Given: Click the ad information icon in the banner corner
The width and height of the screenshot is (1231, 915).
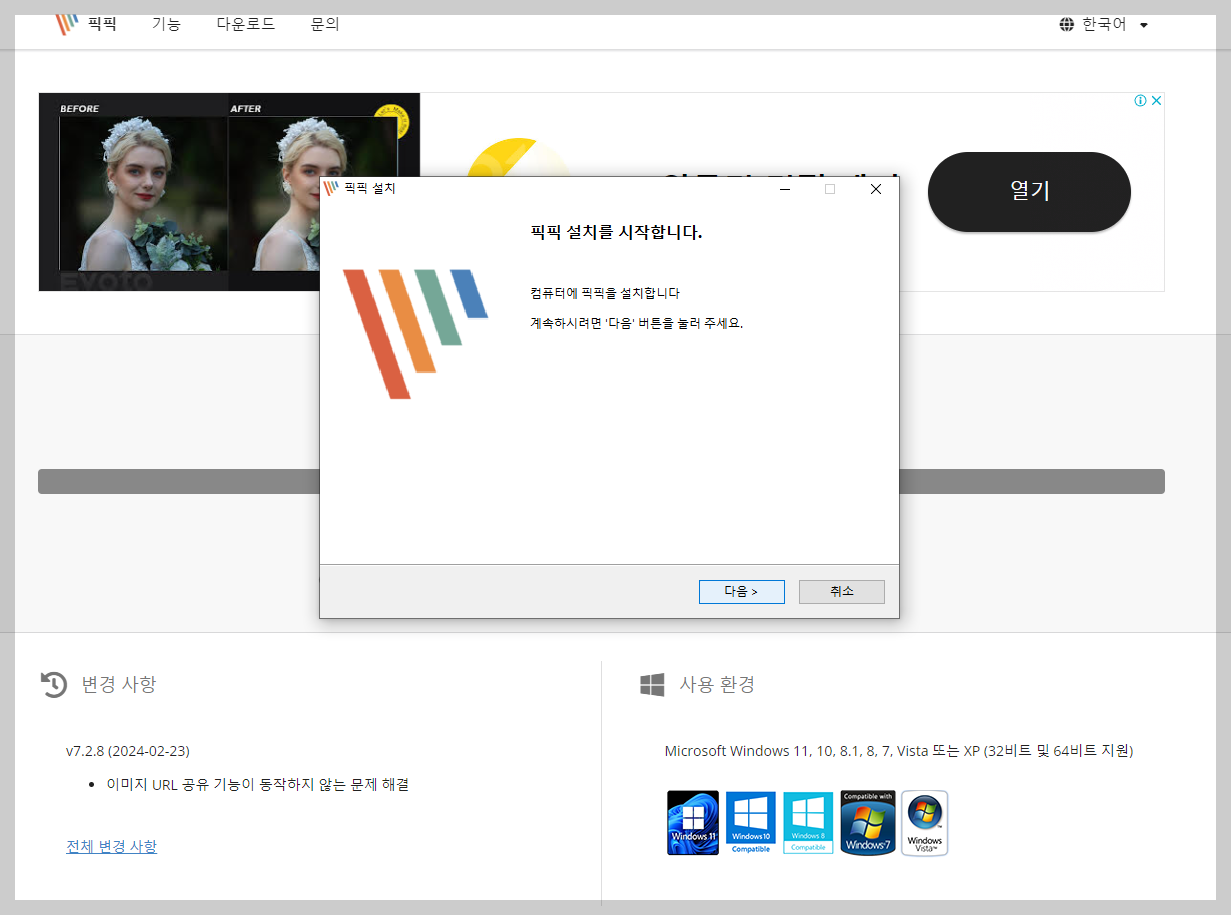Looking at the screenshot, I should [1139, 100].
